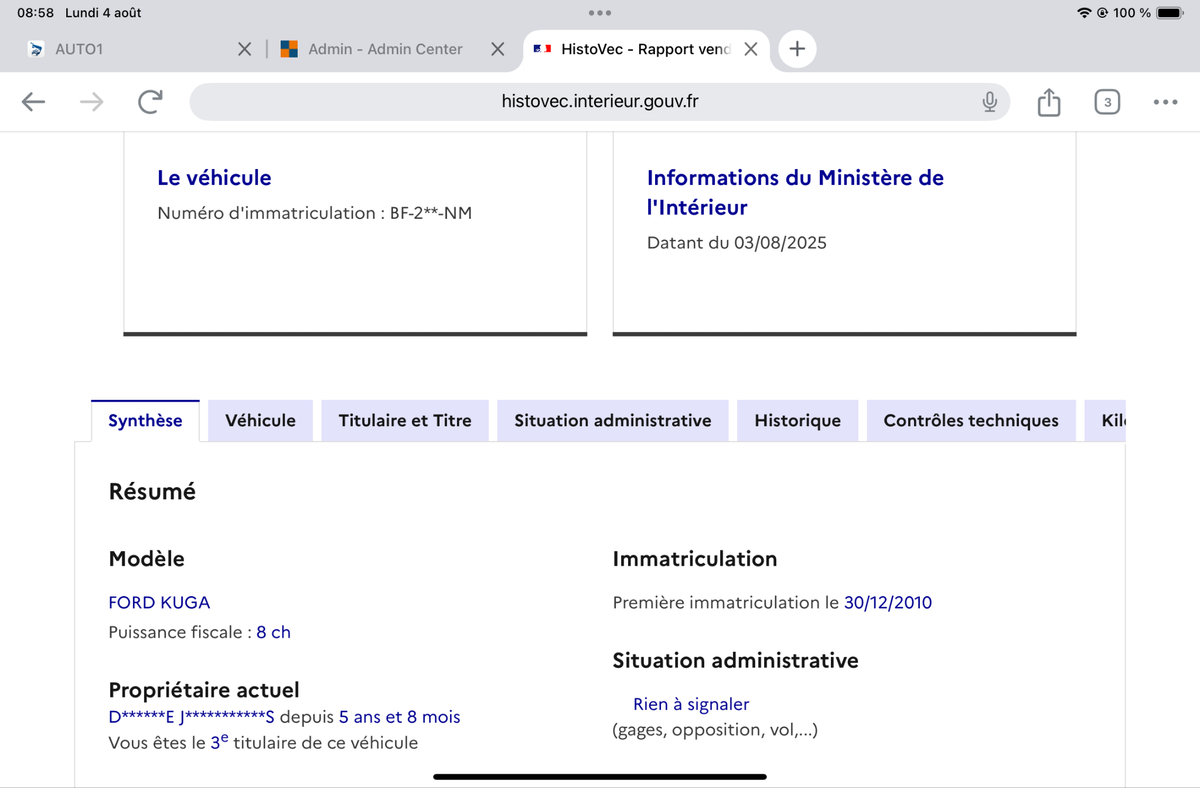Tap the Admin Center tab favicon
This screenshot has height=788, width=1200.
tap(290, 49)
